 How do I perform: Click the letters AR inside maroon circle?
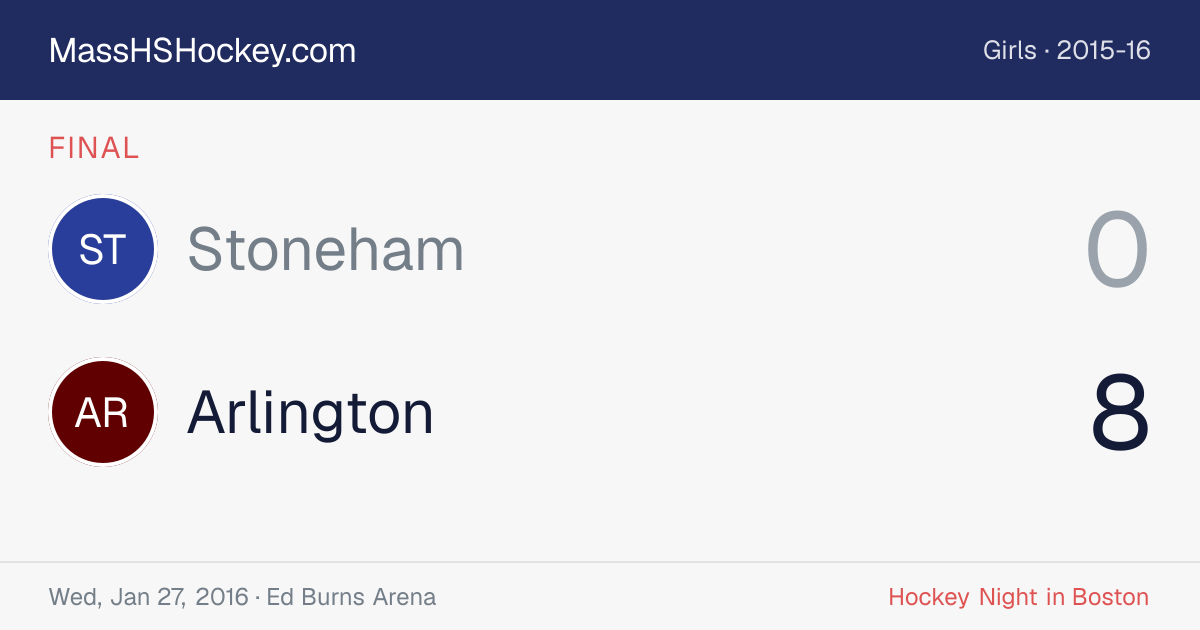coord(102,412)
